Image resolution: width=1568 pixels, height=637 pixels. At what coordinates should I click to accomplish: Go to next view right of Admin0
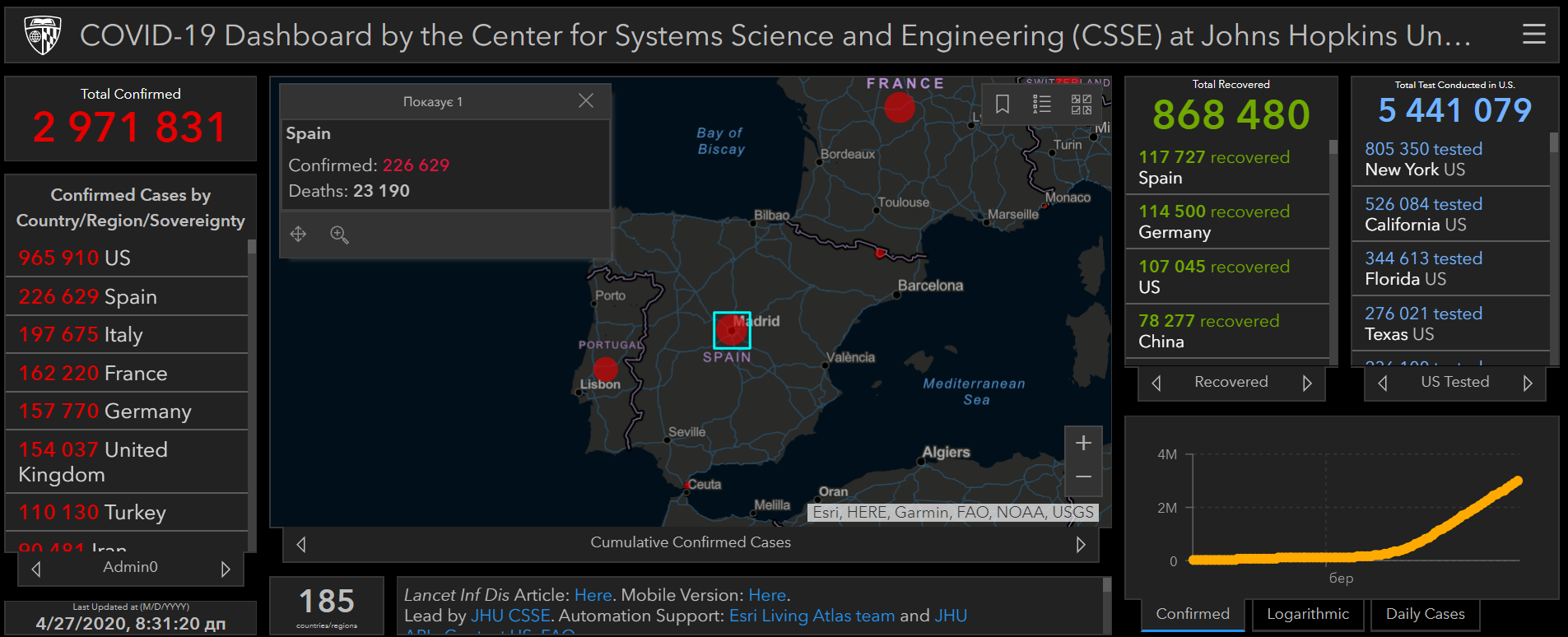point(226,569)
